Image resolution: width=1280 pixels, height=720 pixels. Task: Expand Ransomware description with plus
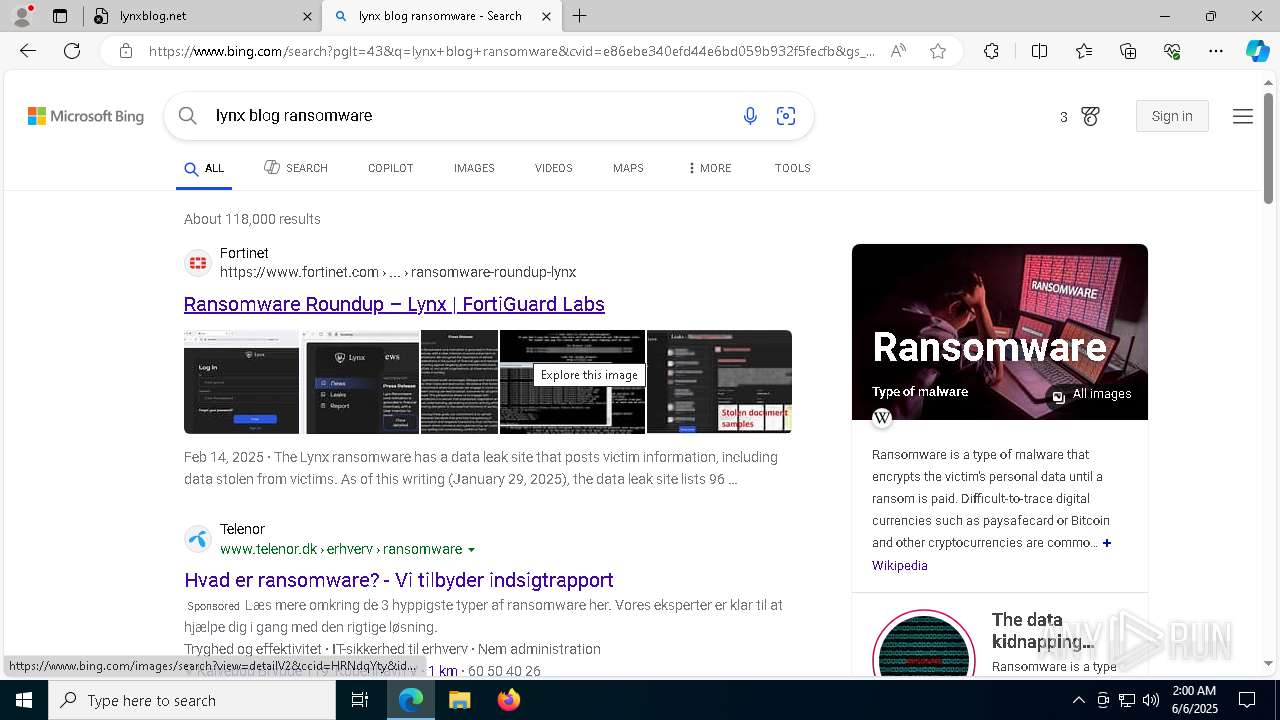(x=1107, y=543)
